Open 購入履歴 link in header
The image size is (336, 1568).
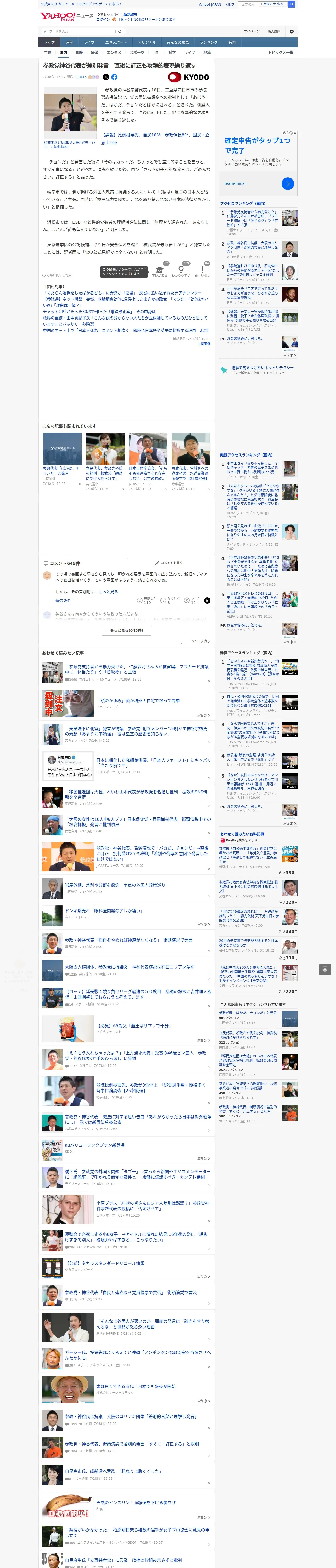pos(274,31)
